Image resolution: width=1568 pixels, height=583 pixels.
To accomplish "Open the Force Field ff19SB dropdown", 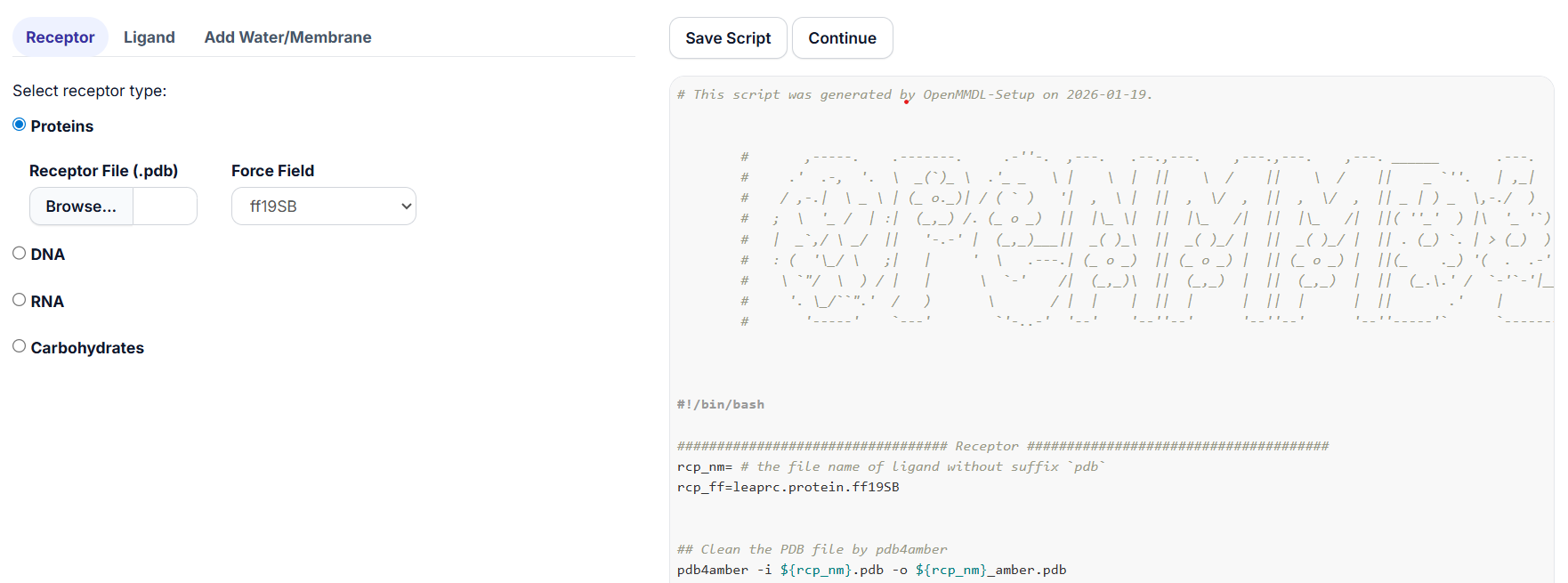I will coord(324,206).
